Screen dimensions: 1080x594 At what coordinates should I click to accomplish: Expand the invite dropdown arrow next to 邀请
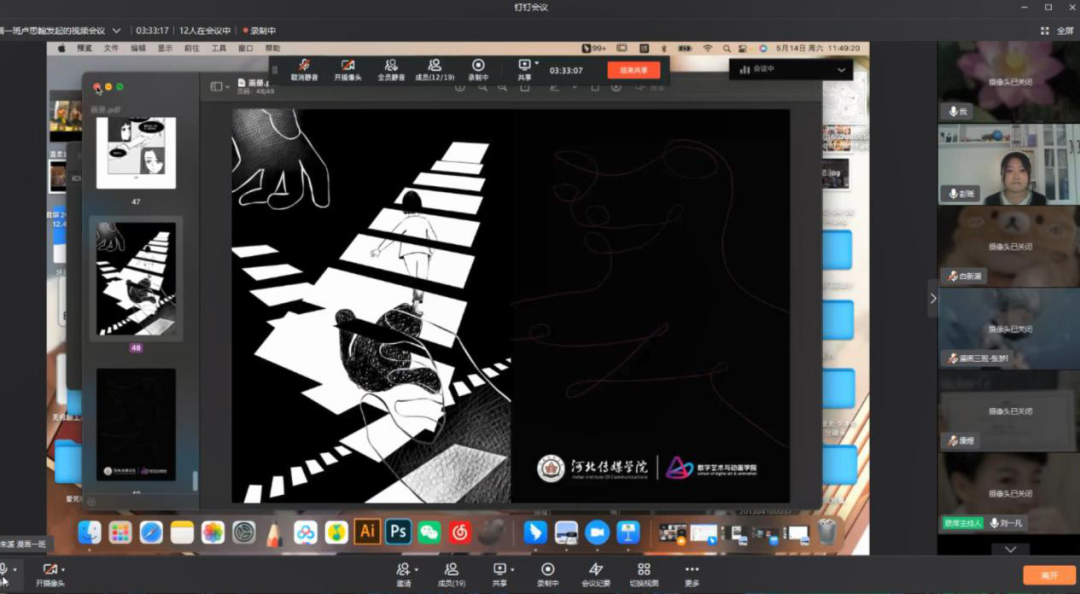pos(416,570)
